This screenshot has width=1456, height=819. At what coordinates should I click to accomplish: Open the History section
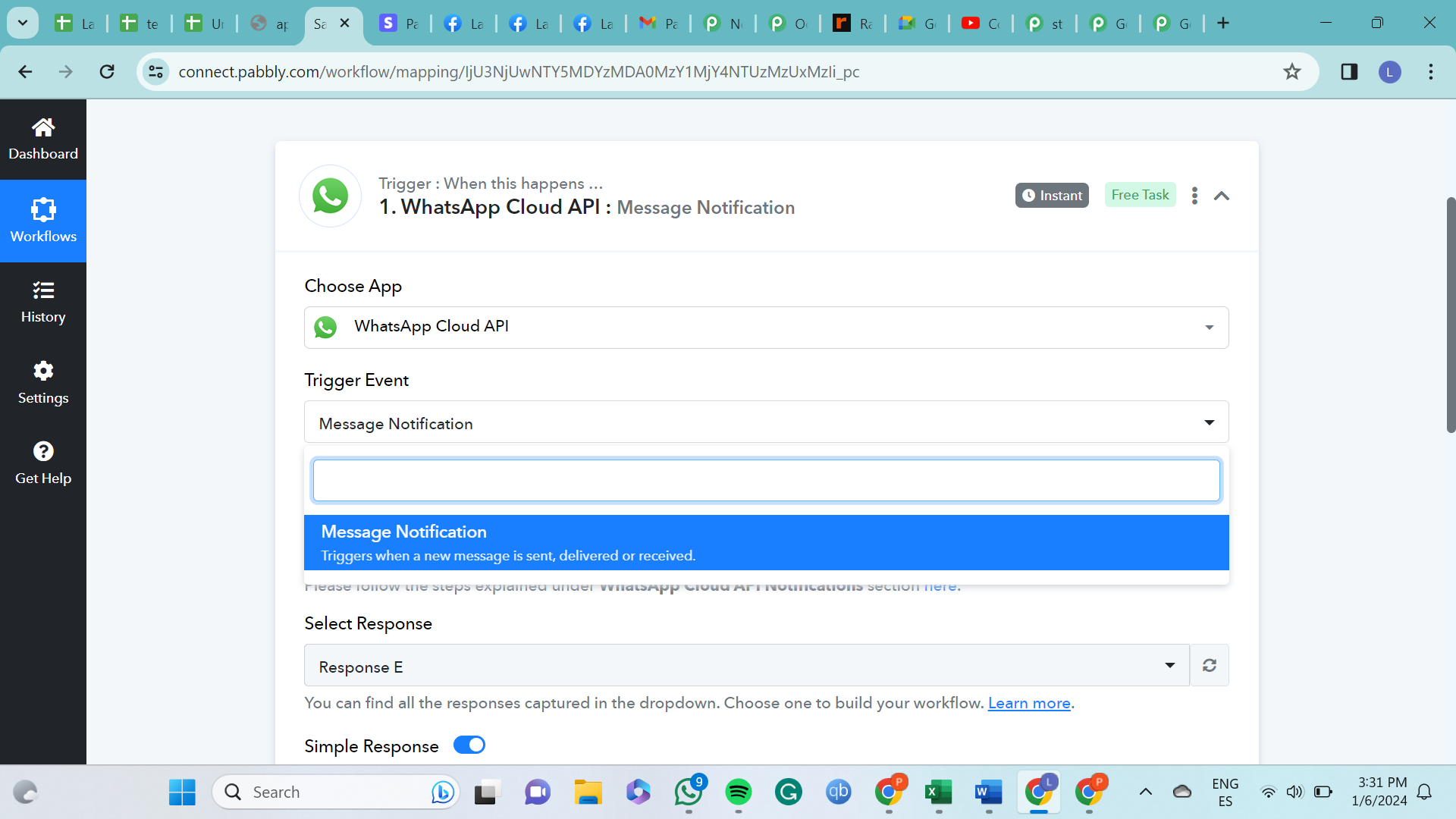point(43,302)
